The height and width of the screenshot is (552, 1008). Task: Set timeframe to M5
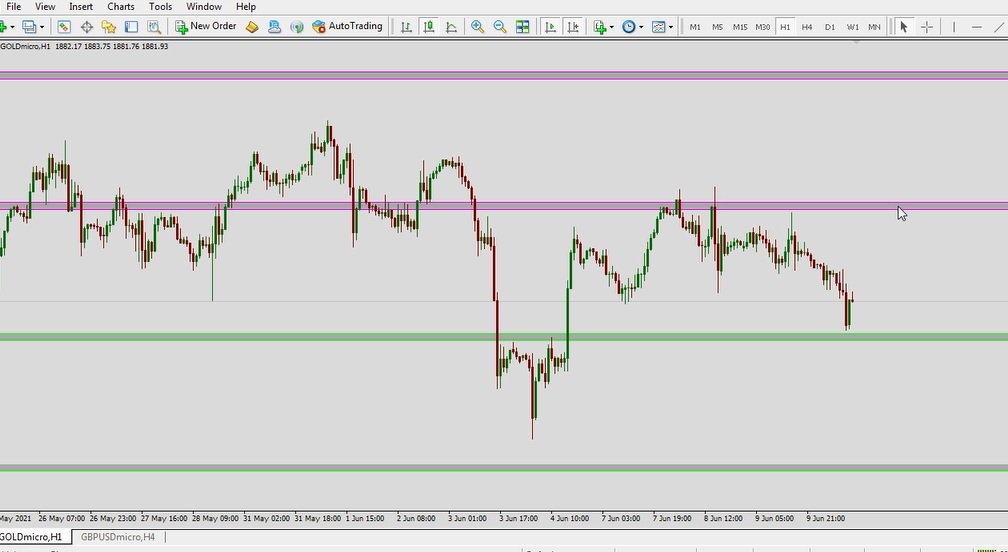[x=717, y=27]
